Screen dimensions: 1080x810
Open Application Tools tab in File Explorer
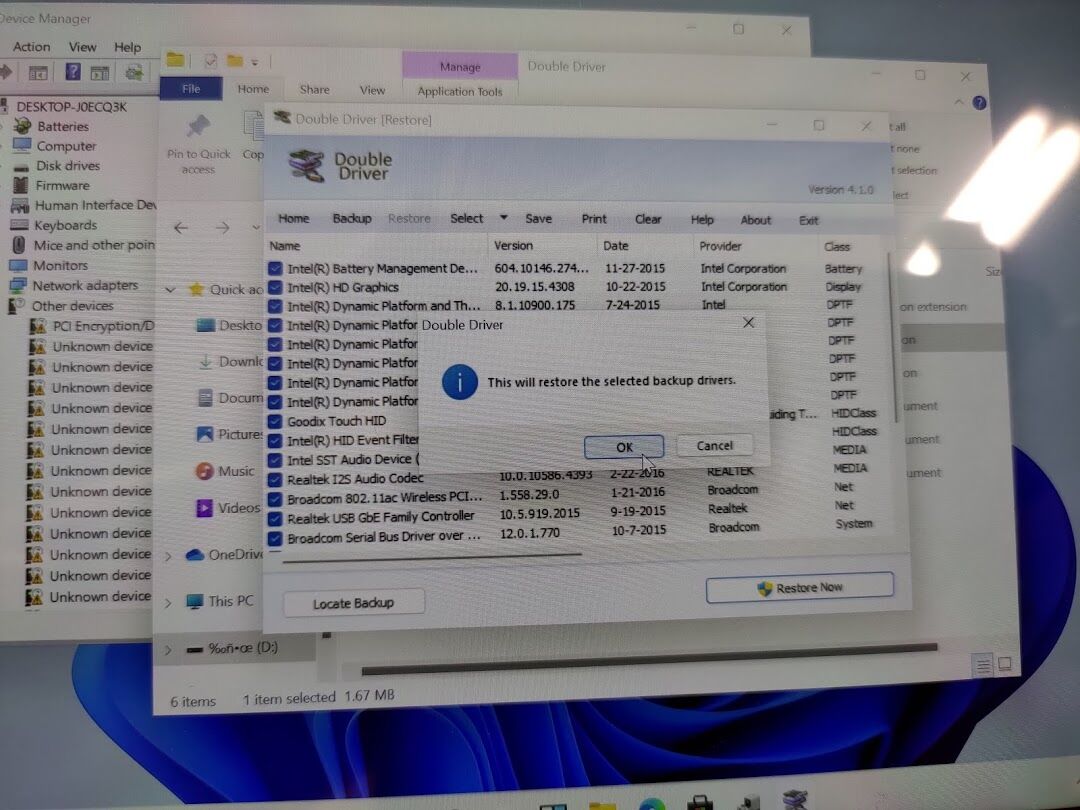point(460,92)
